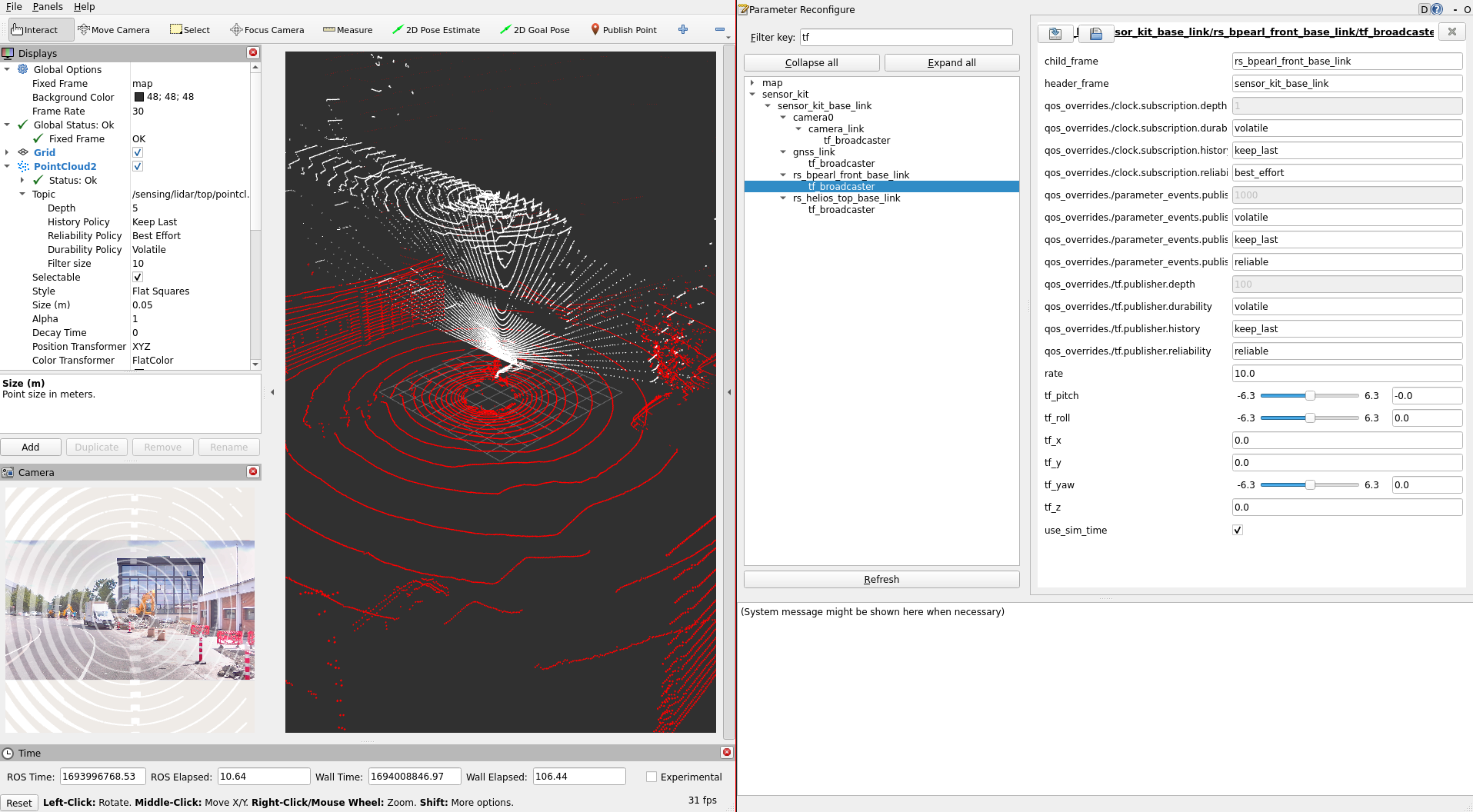Collapse the PointCloud2 display entry
Viewport: 1473px width, 812px height.
[7, 166]
